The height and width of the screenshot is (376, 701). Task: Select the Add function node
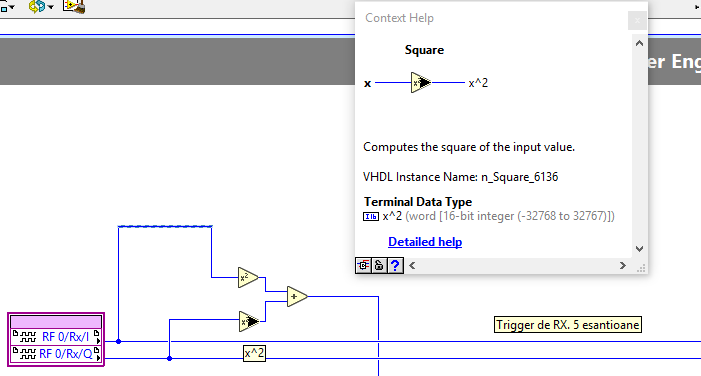tap(296, 296)
